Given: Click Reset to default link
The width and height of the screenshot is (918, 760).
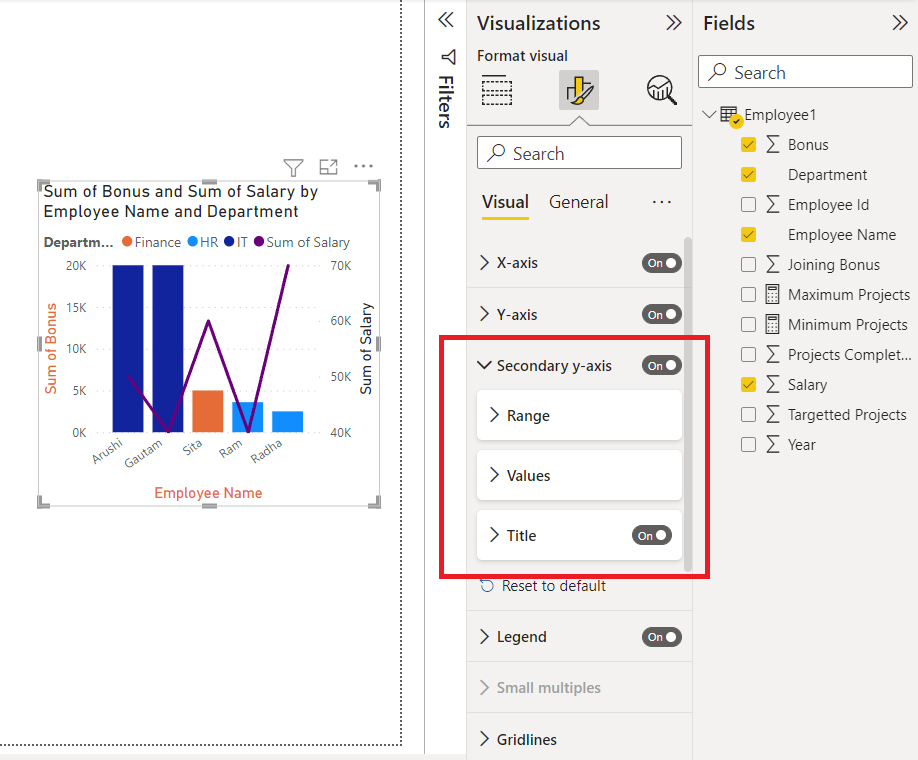Looking at the screenshot, I should (x=553, y=586).
